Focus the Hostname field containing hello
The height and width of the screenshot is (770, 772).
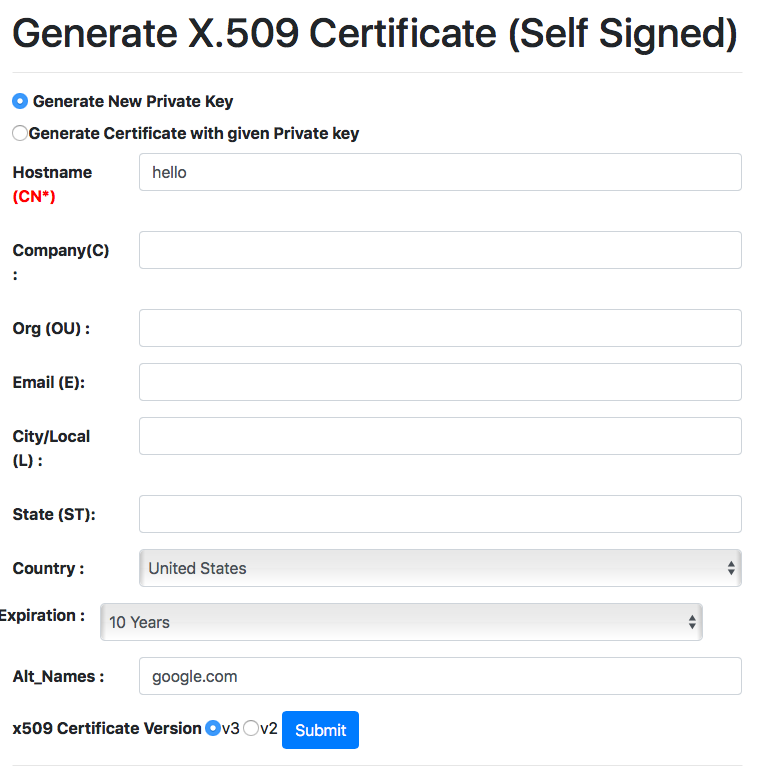440,172
